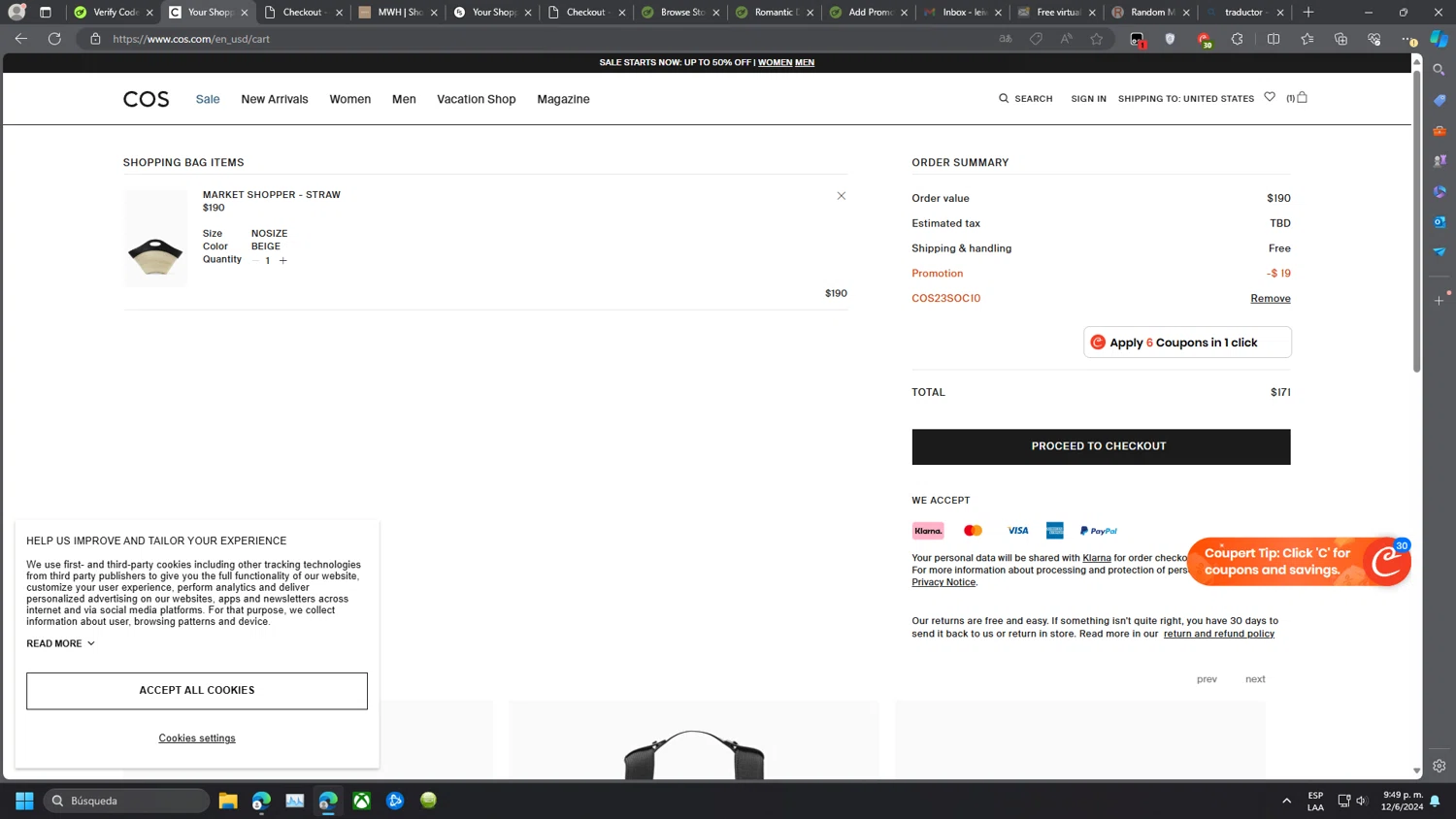Click the Windows taskbar search box
Screen dimensions: 1456x819
click(x=126, y=801)
